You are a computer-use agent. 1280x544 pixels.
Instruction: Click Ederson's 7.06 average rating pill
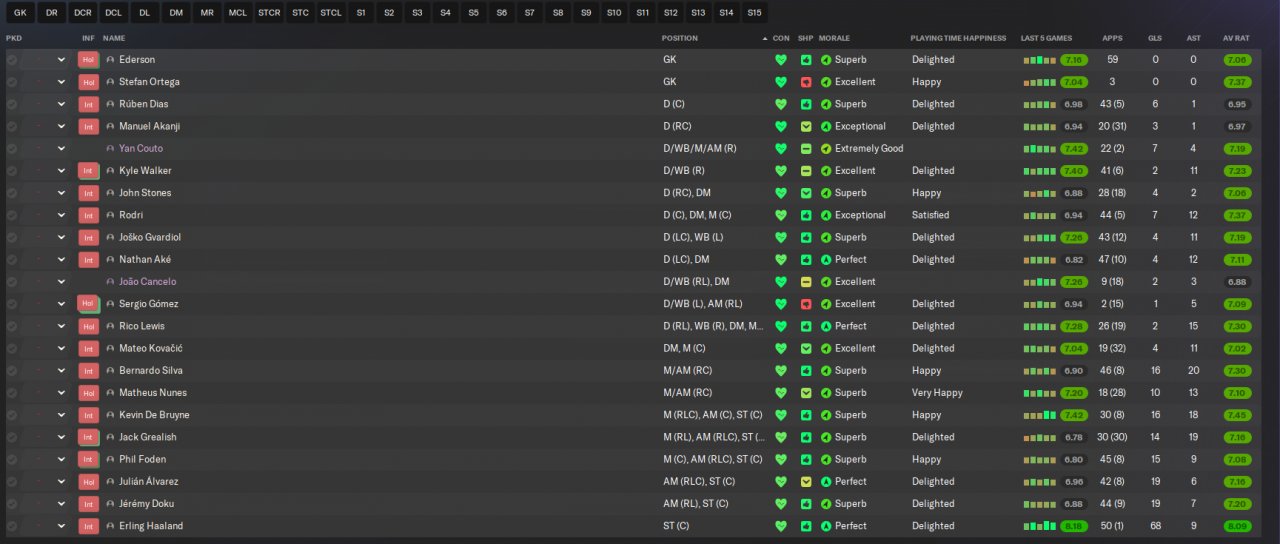click(1236, 60)
